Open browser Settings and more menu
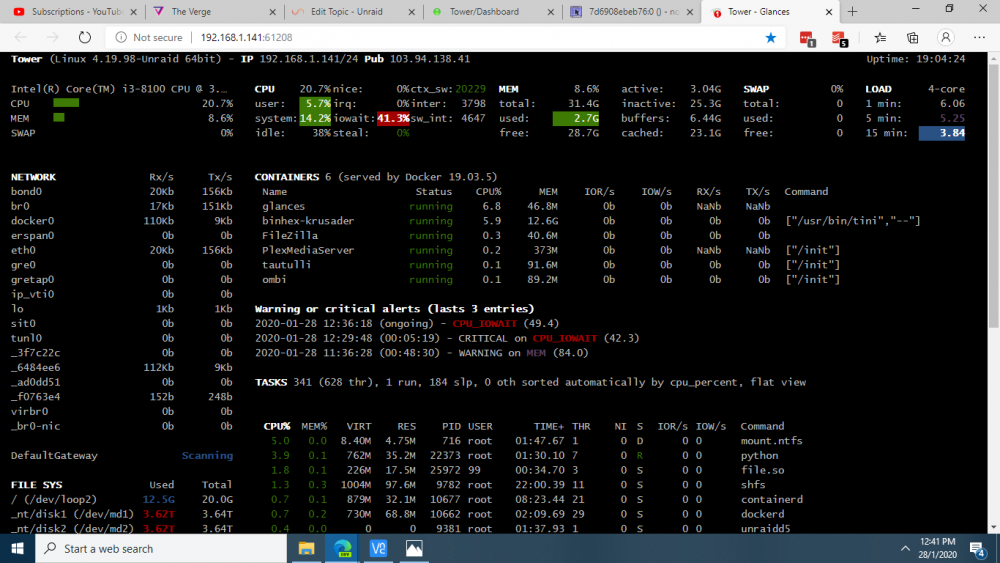Screen dimensions: 1000x563 [979, 38]
